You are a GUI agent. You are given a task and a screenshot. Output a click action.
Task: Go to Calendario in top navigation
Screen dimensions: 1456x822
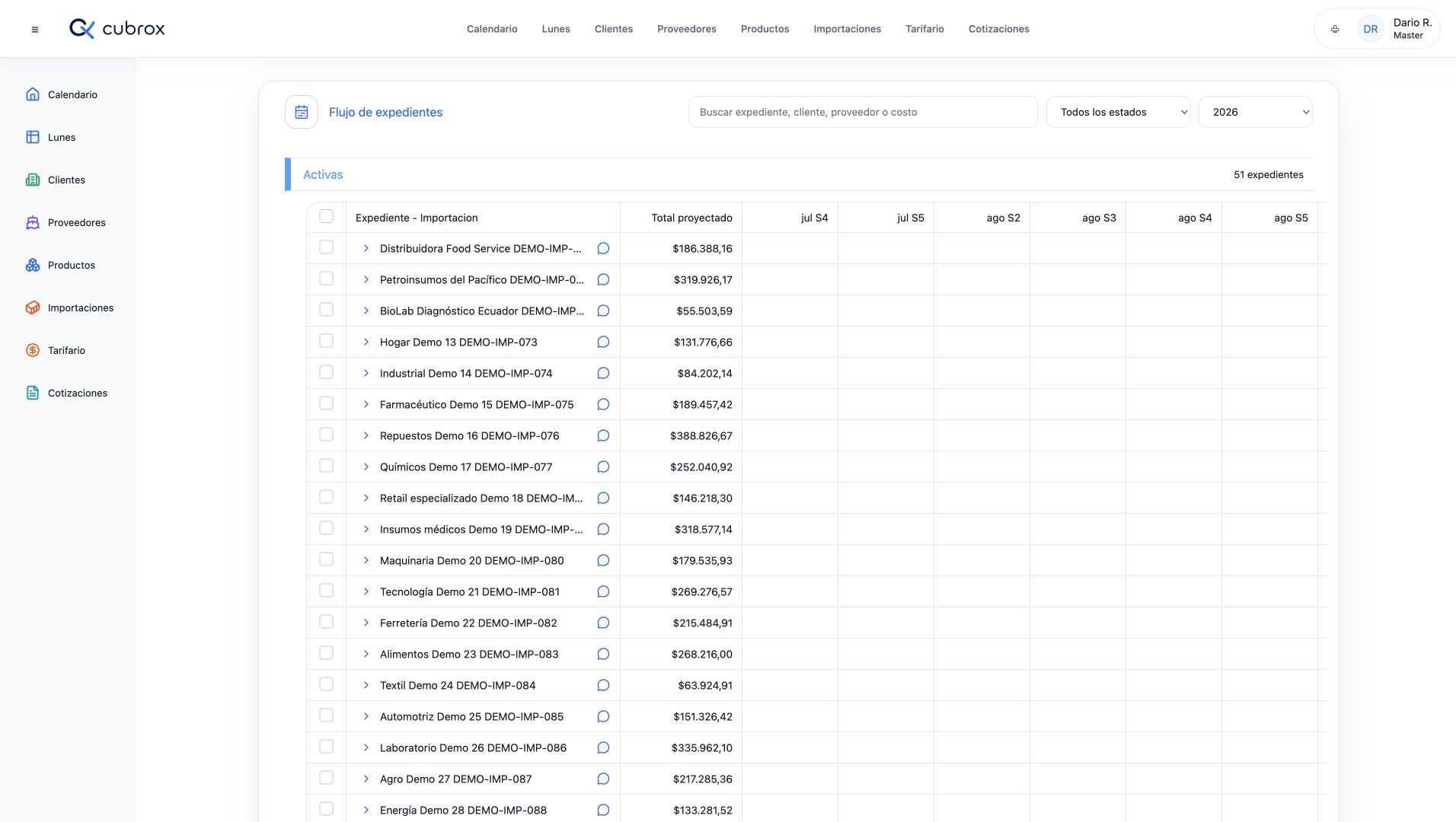point(492,29)
